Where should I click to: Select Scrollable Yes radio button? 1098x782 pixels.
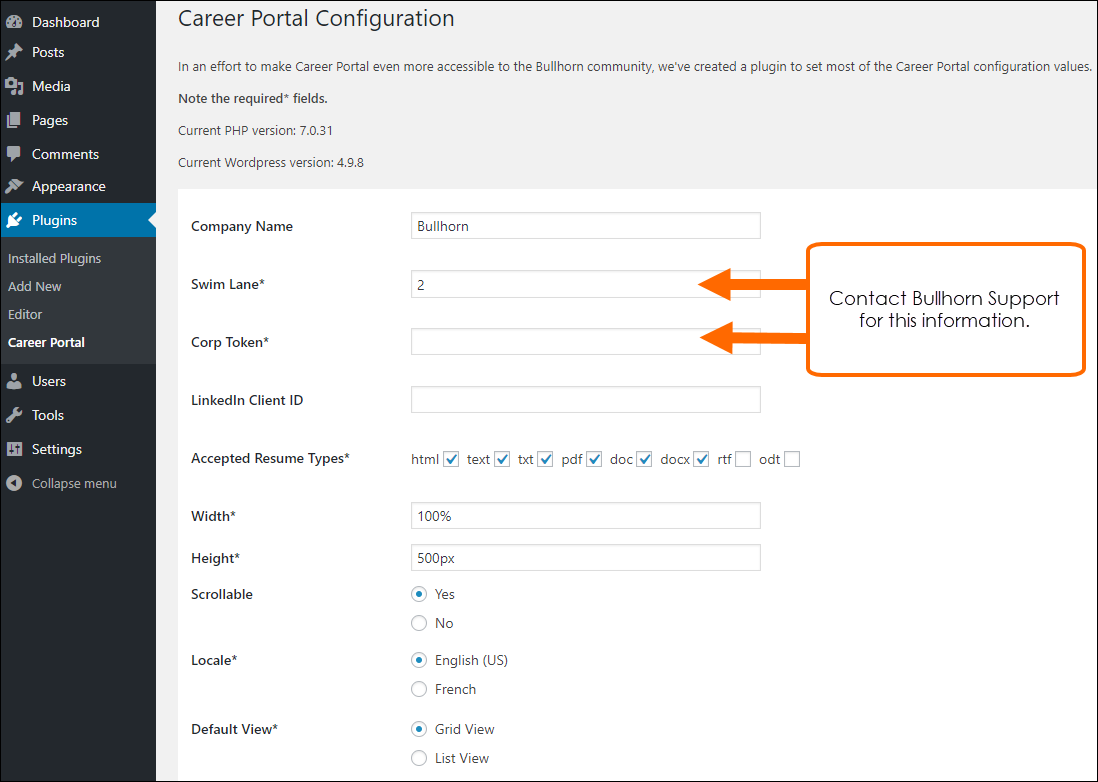coord(419,594)
